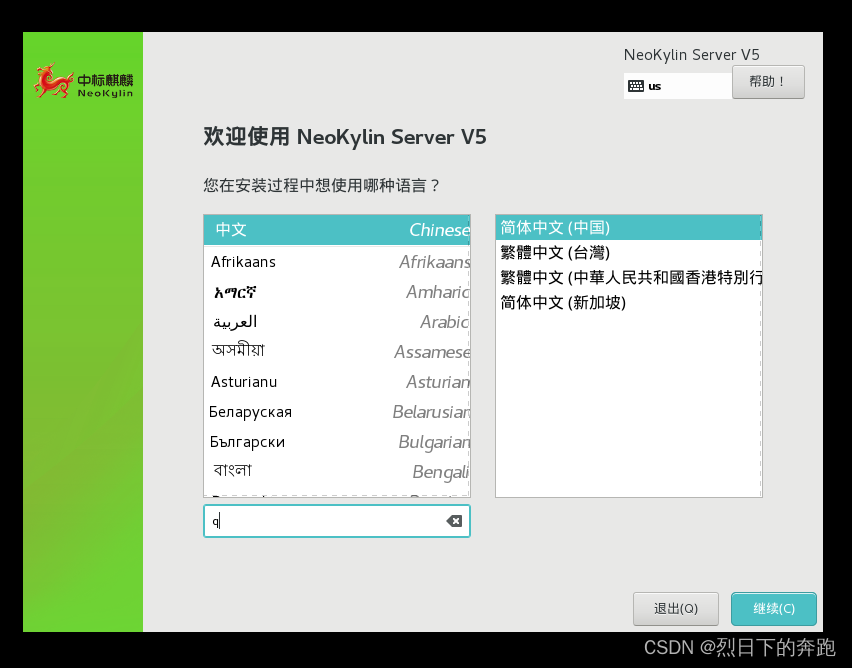Viewport: 852px width, 668px height.
Task: Choose 简体中文 (中国) locale
Action: coord(629,228)
